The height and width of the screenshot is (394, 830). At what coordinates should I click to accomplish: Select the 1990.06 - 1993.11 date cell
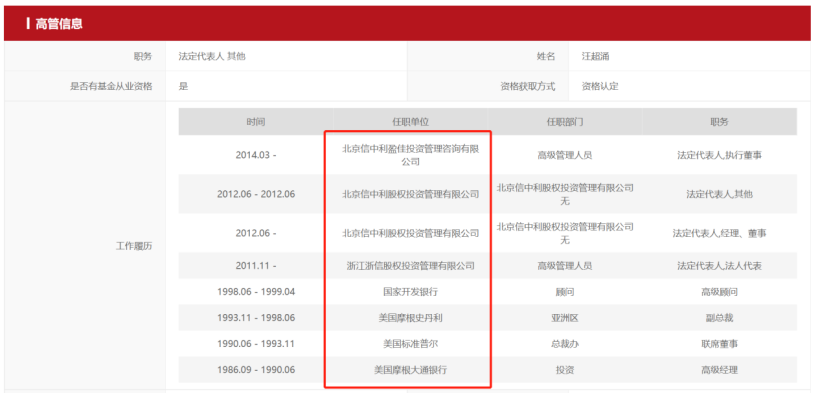pos(256,344)
